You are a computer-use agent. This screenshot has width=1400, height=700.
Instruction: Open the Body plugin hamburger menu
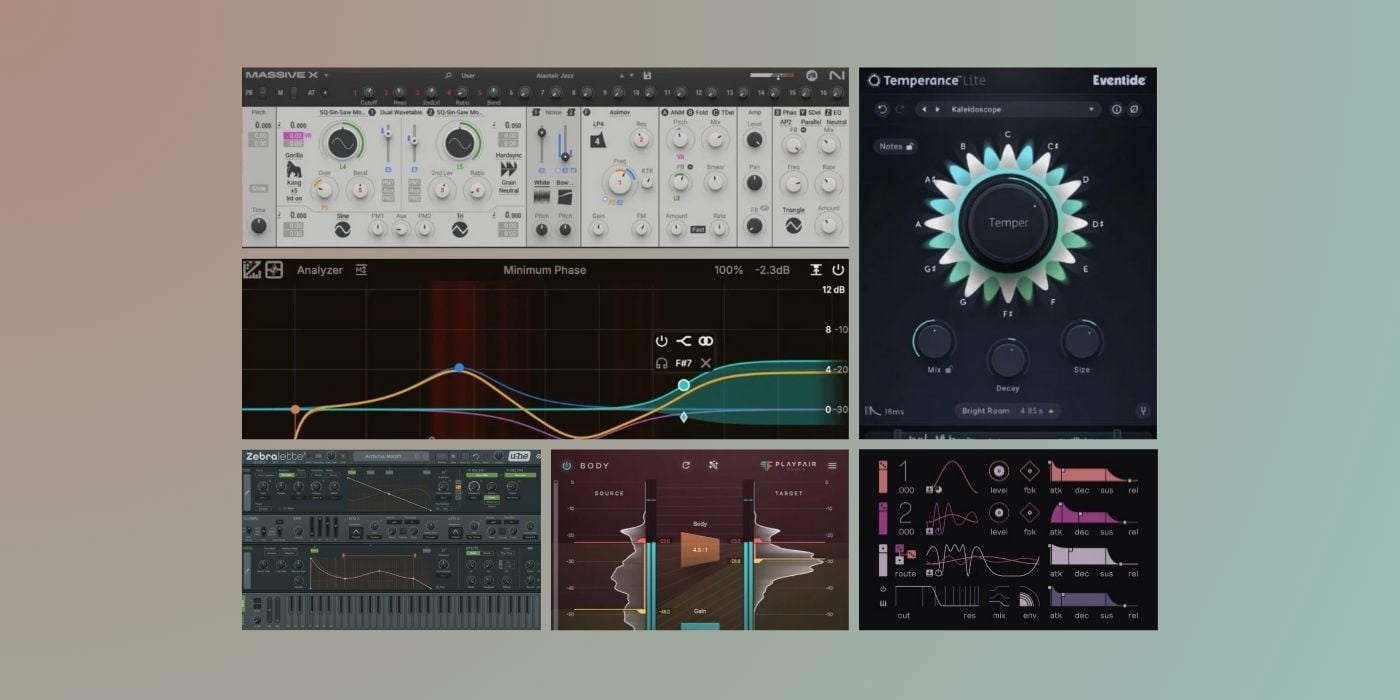tap(832, 465)
